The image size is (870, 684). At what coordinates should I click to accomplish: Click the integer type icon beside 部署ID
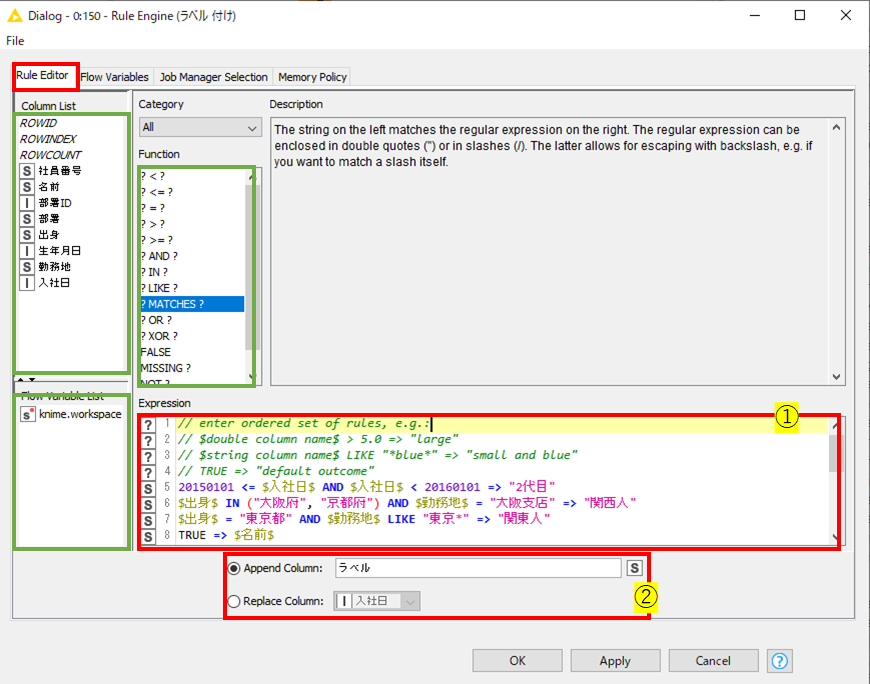point(27,203)
